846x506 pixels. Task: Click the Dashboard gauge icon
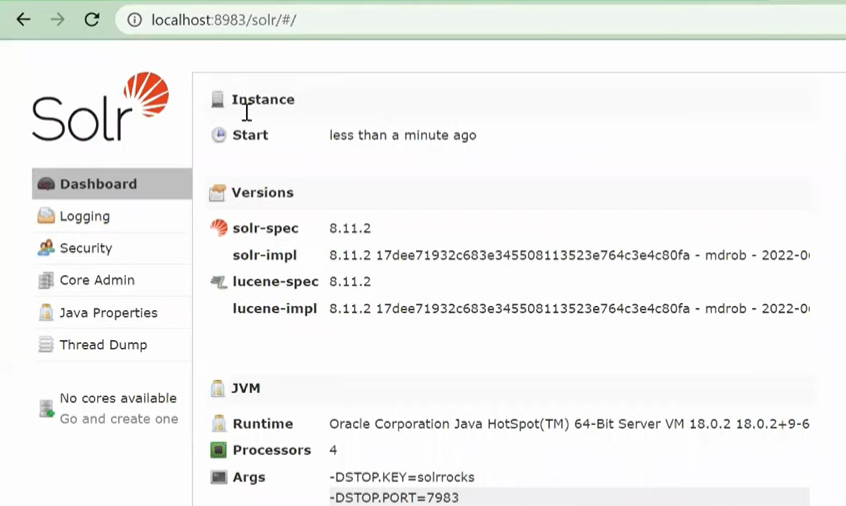(x=46, y=184)
